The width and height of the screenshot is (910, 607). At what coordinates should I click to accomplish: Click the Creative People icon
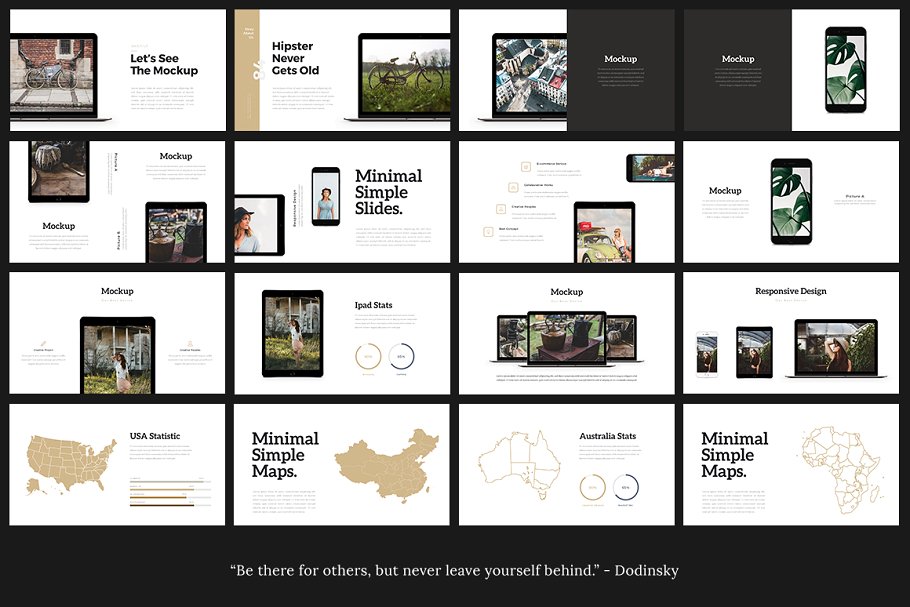click(x=501, y=209)
